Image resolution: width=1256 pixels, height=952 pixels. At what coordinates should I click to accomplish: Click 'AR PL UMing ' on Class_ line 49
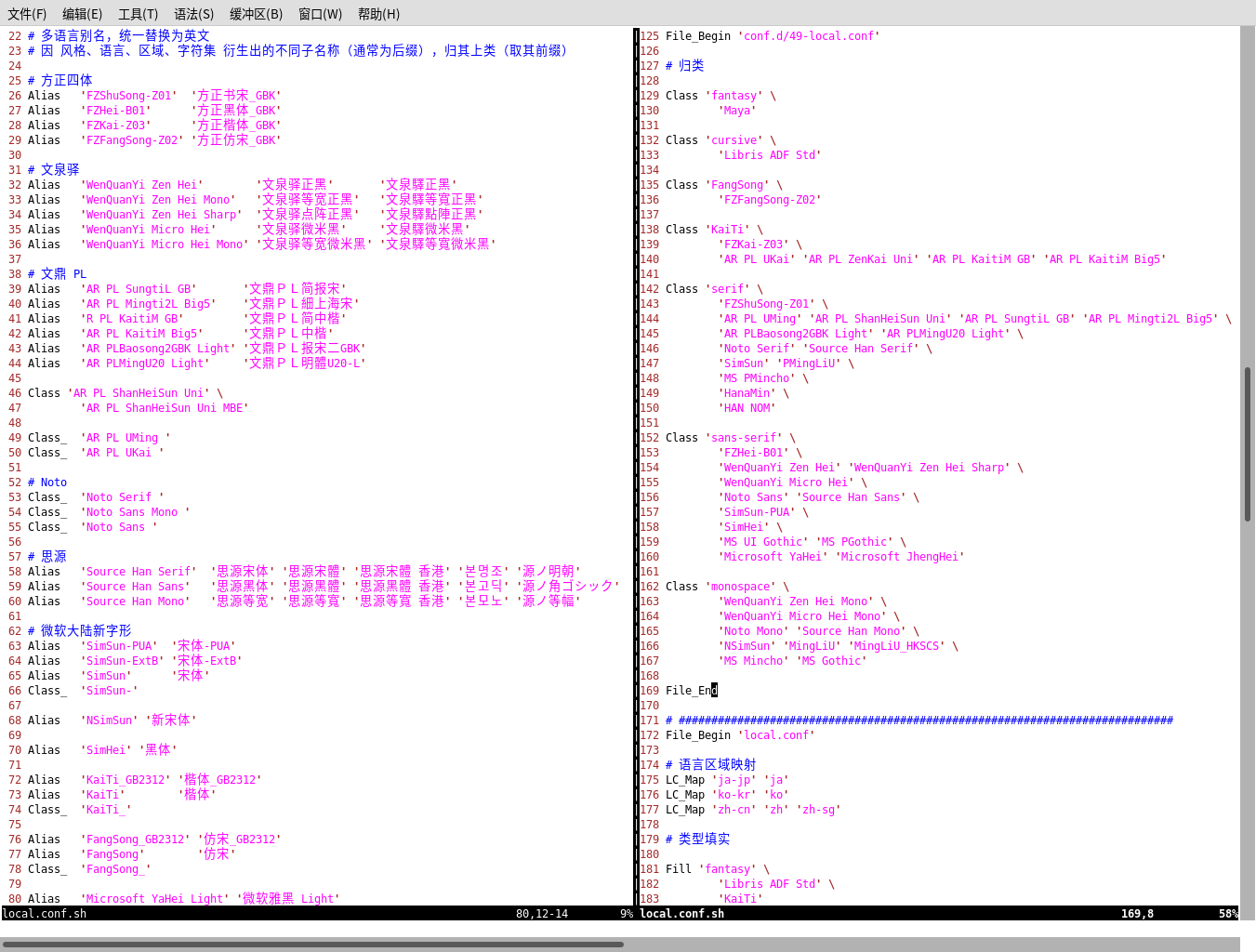pyautogui.click(x=126, y=438)
